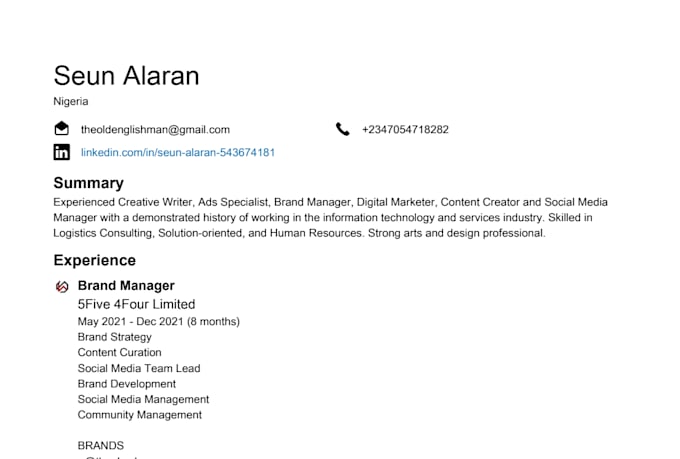
Task: Click the summary paragraph text
Action: 330,217
